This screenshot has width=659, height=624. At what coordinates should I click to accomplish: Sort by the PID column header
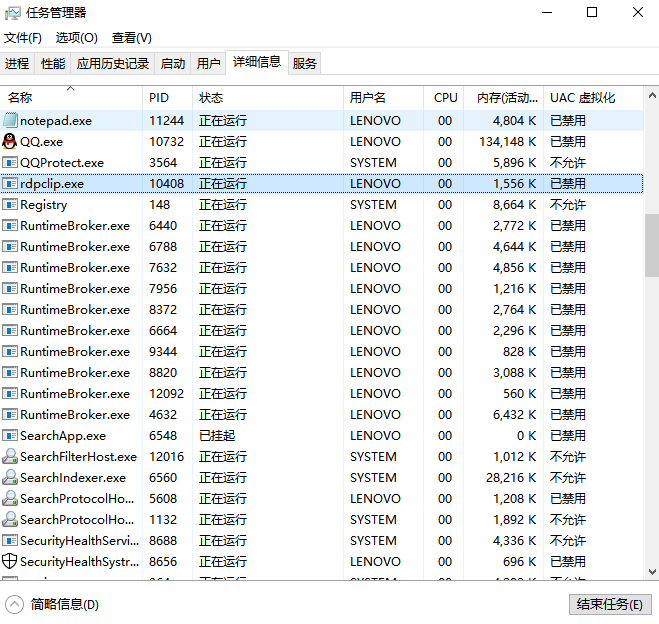pos(167,98)
